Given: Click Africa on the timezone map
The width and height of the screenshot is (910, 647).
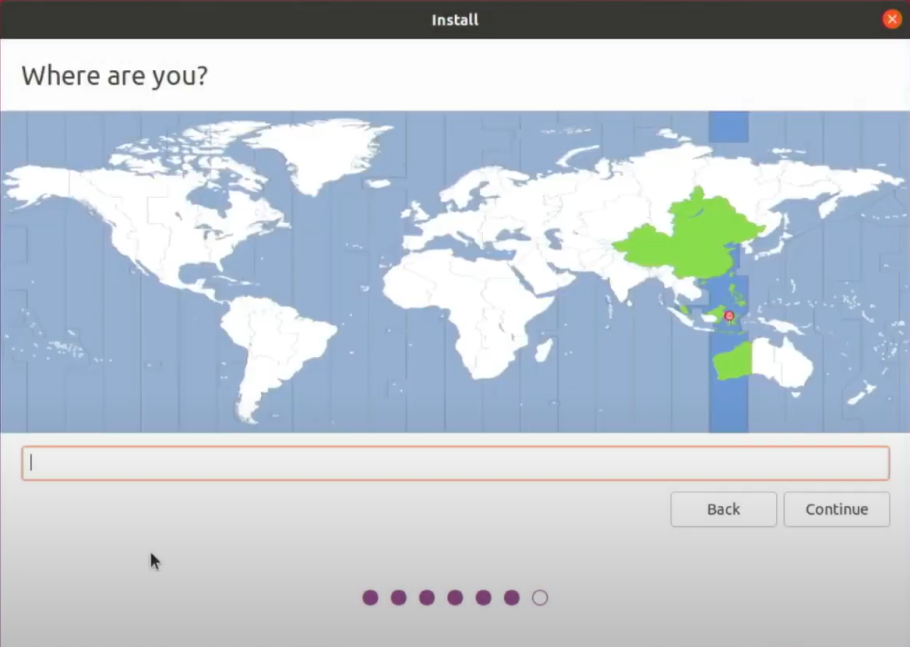Looking at the screenshot, I should (470, 313).
